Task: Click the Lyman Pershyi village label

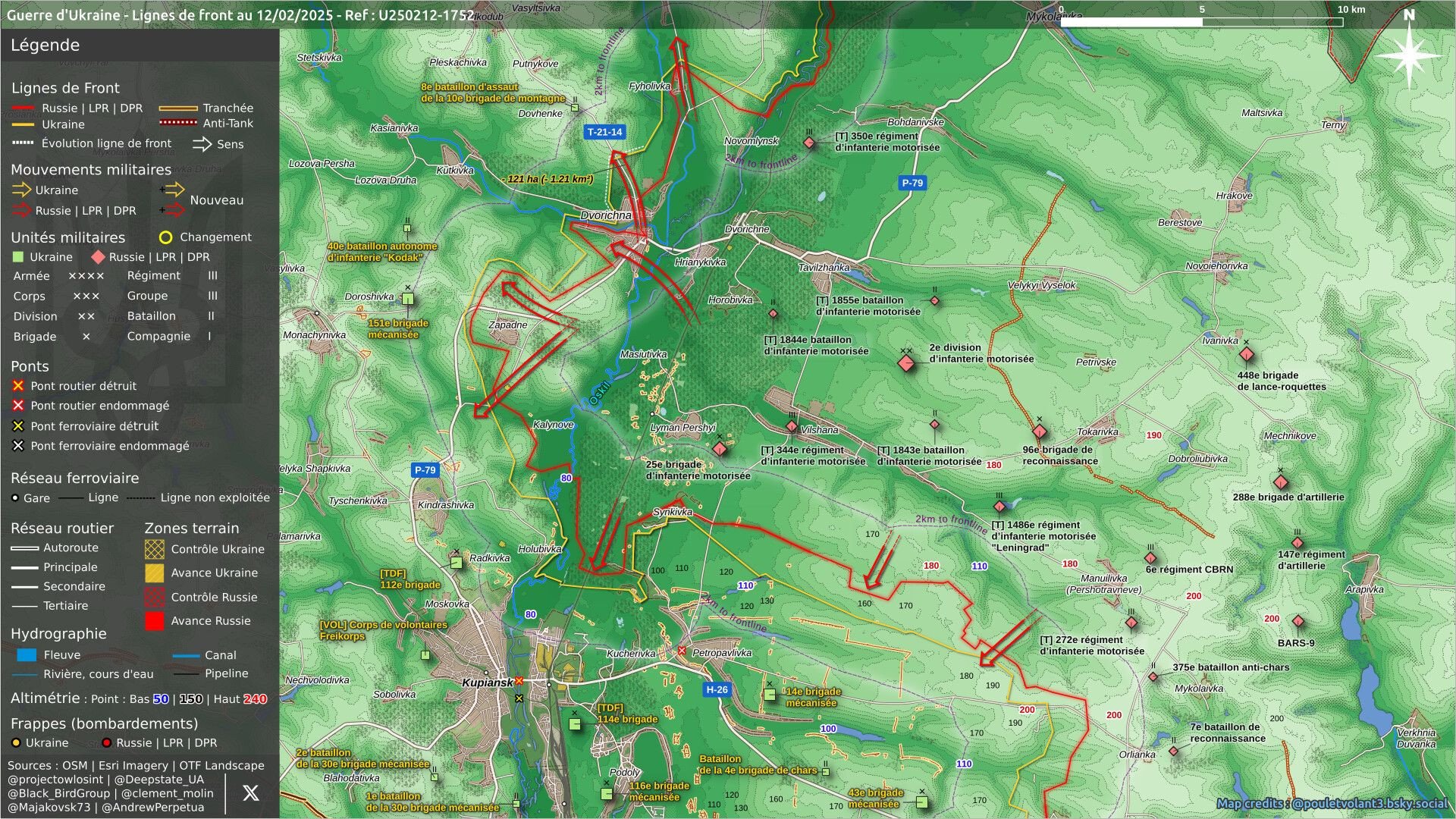Action: (682, 427)
